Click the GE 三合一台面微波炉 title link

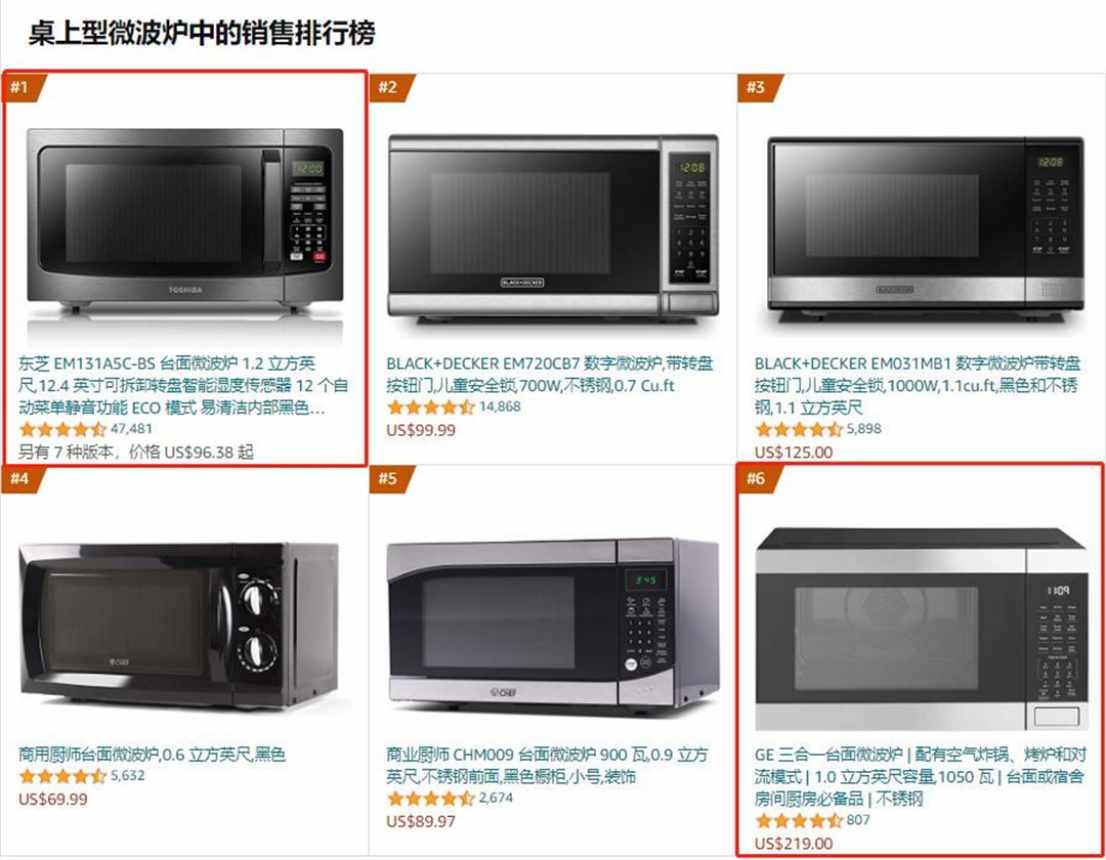tap(920, 776)
